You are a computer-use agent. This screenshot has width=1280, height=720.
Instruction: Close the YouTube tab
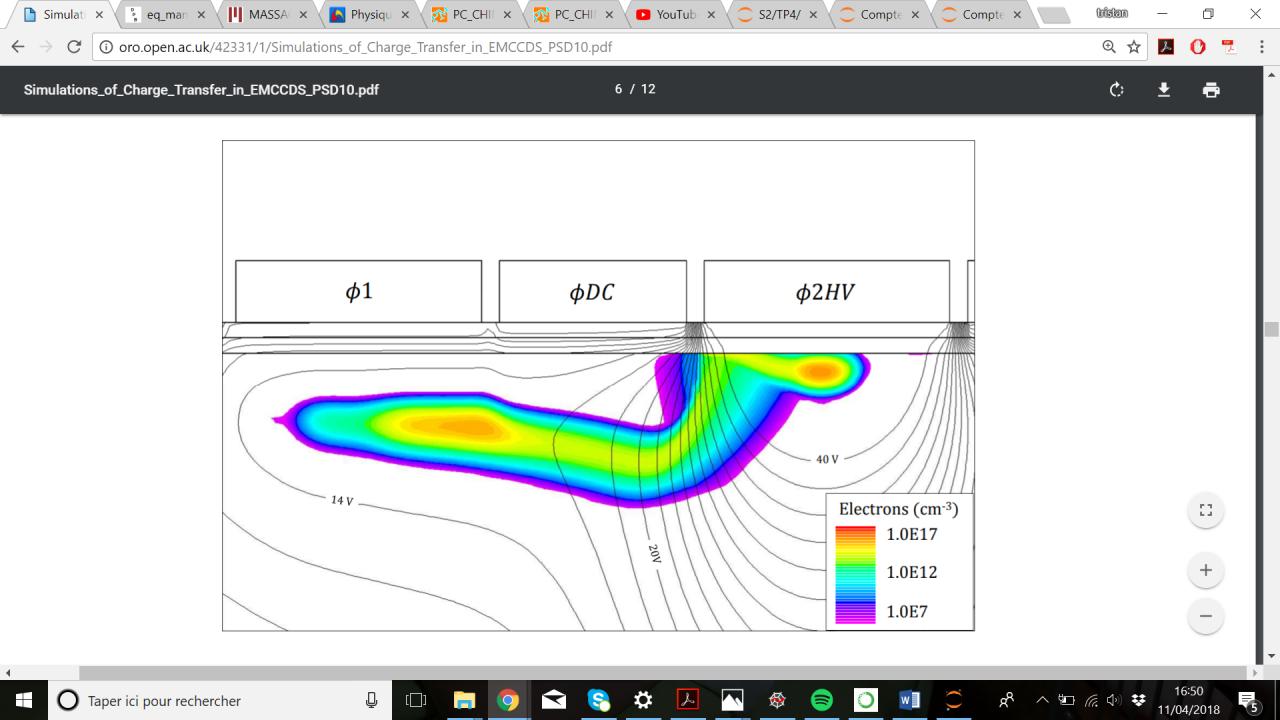click(x=711, y=15)
